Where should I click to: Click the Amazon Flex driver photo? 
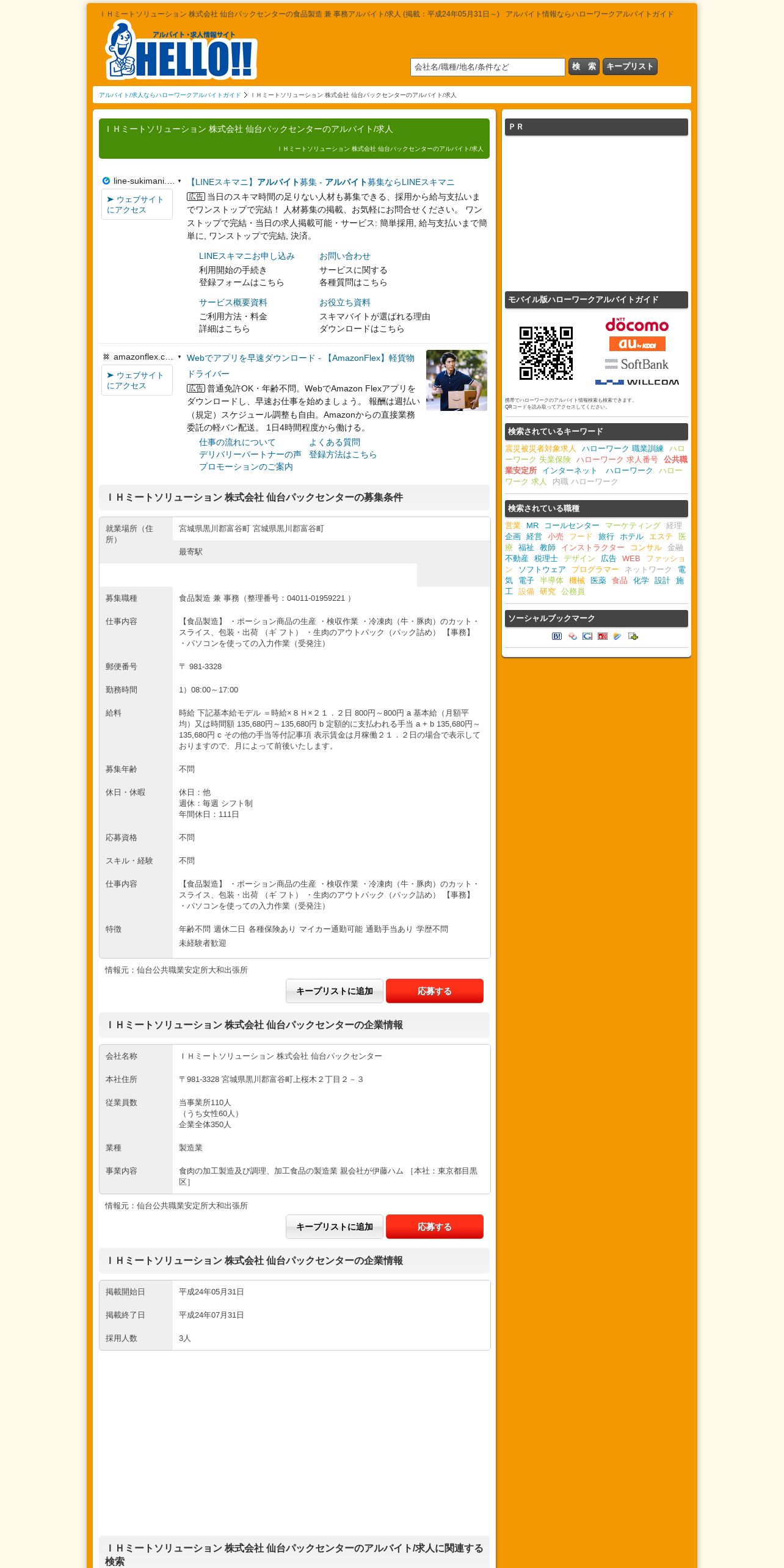tap(457, 380)
